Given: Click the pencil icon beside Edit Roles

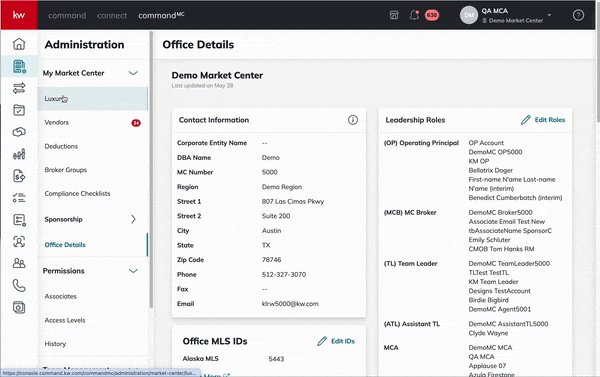Looking at the screenshot, I should (526, 120).
